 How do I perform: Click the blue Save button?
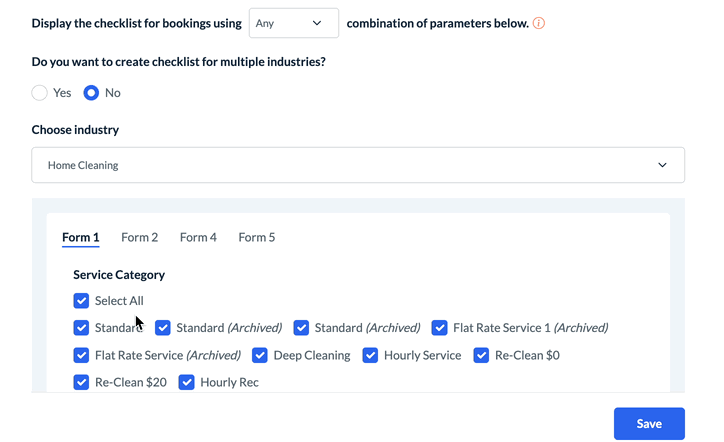coord(649,424)
